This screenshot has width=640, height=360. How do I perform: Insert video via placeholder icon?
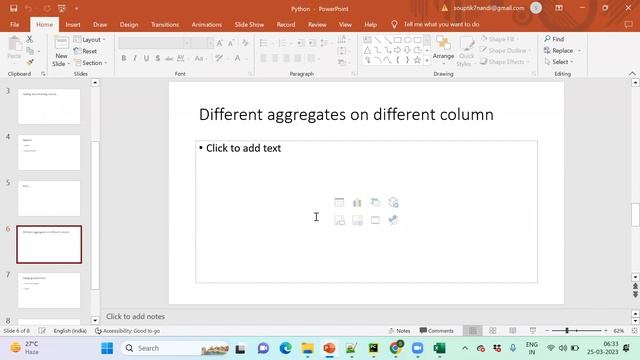click(375, 220)
